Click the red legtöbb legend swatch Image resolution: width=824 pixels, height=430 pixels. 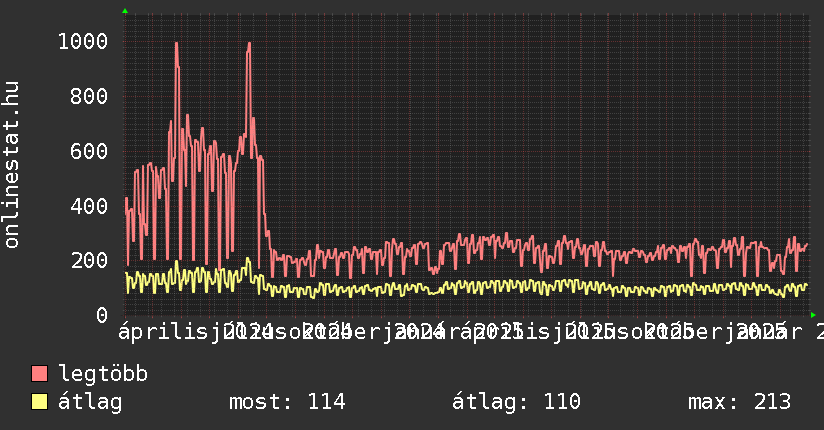point(40,375)
